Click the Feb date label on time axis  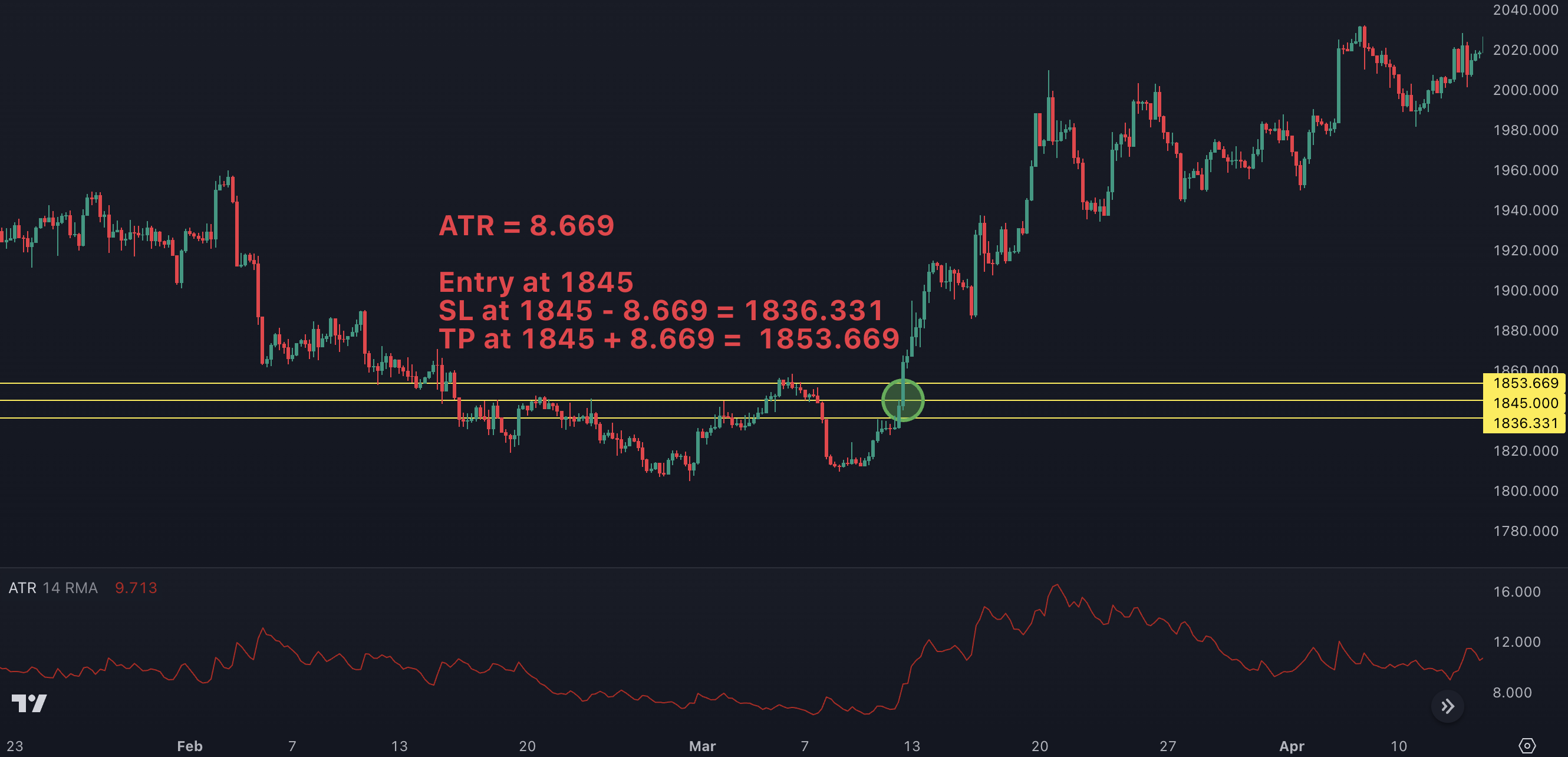click(189, 746)
